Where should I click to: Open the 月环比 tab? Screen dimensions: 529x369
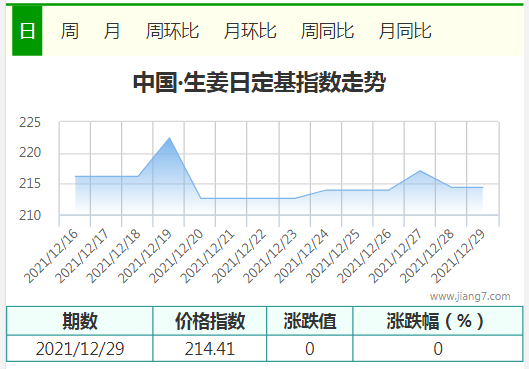tap(250, 31)
